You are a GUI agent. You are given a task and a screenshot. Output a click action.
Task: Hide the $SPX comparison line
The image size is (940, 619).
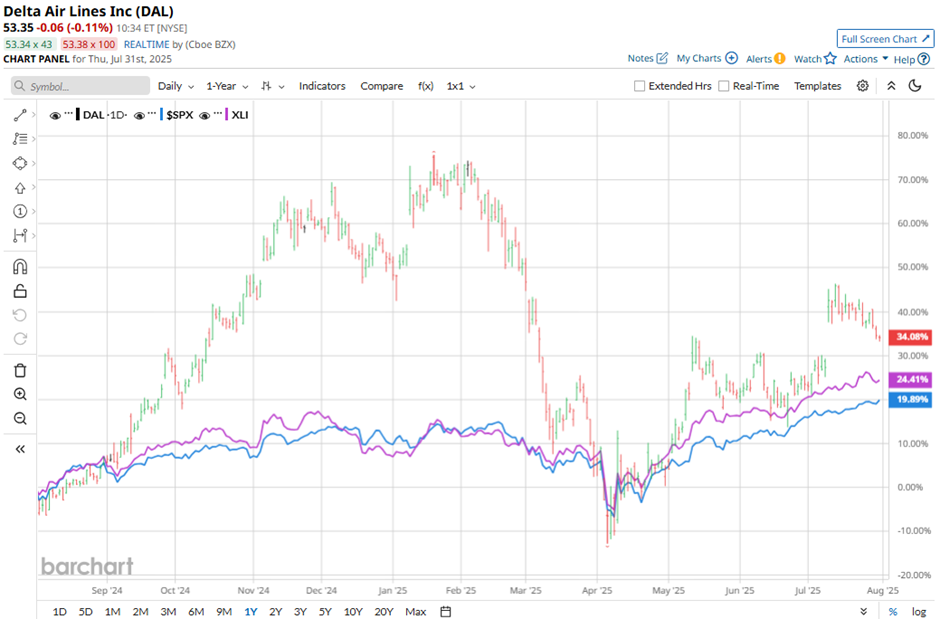click(139, 116)
